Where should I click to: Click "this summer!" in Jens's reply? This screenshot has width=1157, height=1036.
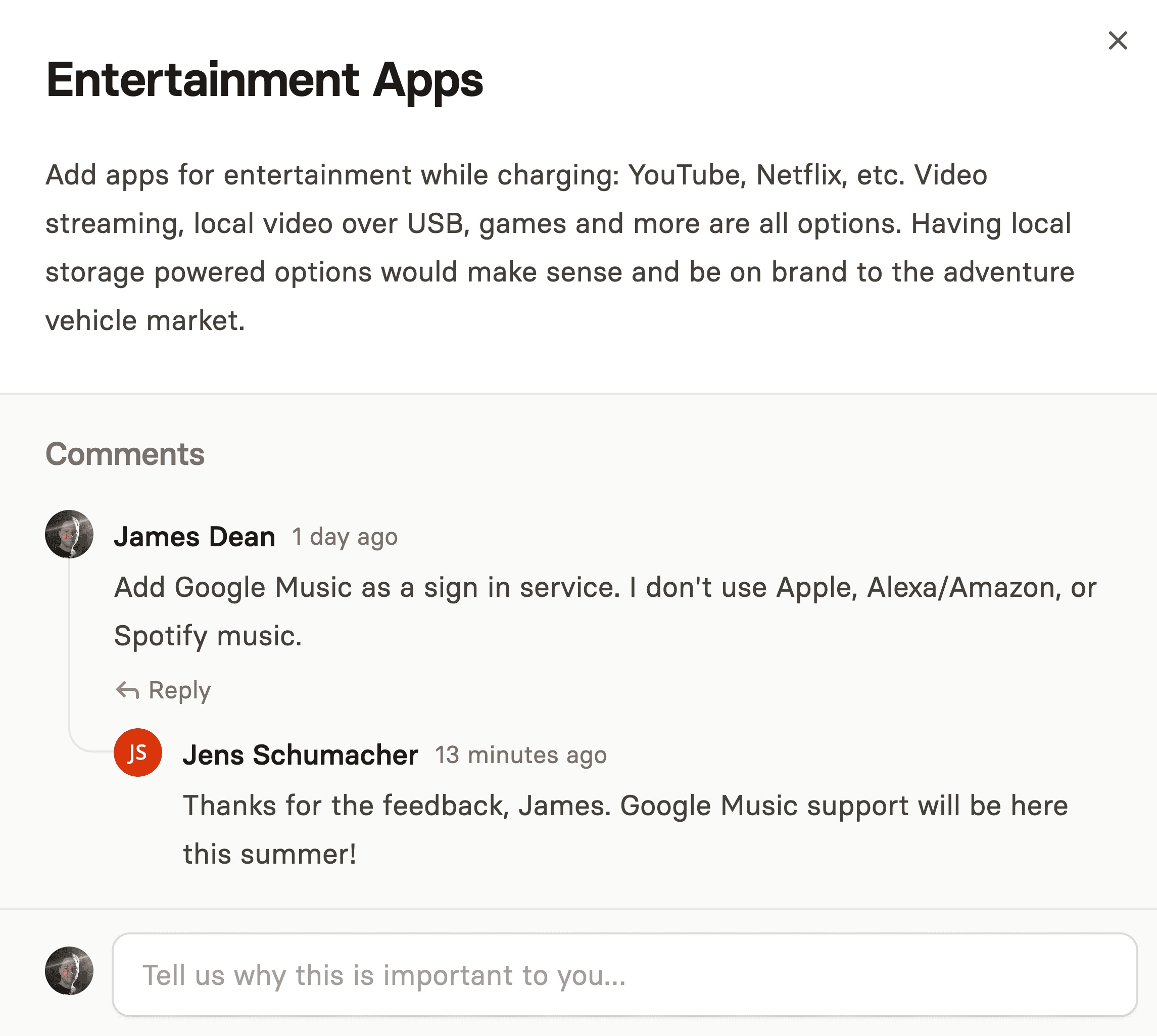click(x=270, y=855)
